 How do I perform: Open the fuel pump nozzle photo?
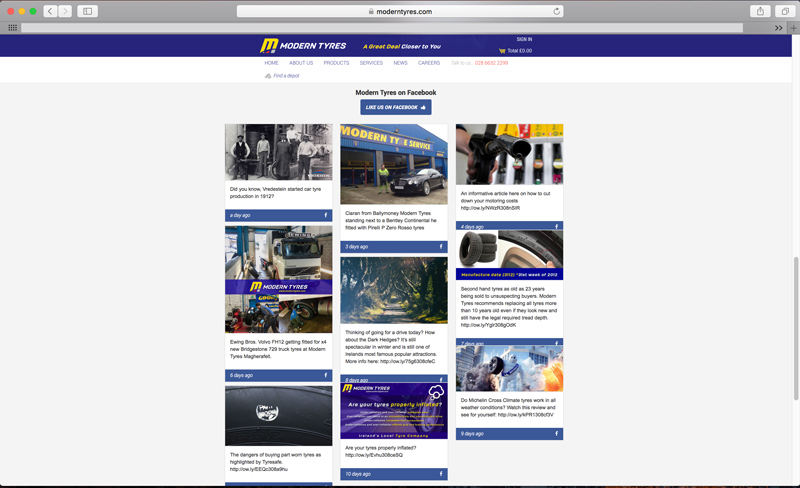pos(509,154)
